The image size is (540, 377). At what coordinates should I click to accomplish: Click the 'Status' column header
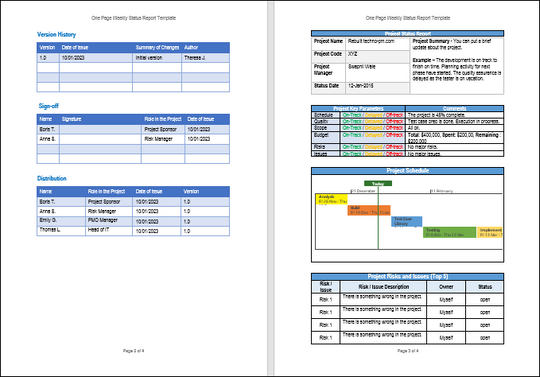[485, 287]
